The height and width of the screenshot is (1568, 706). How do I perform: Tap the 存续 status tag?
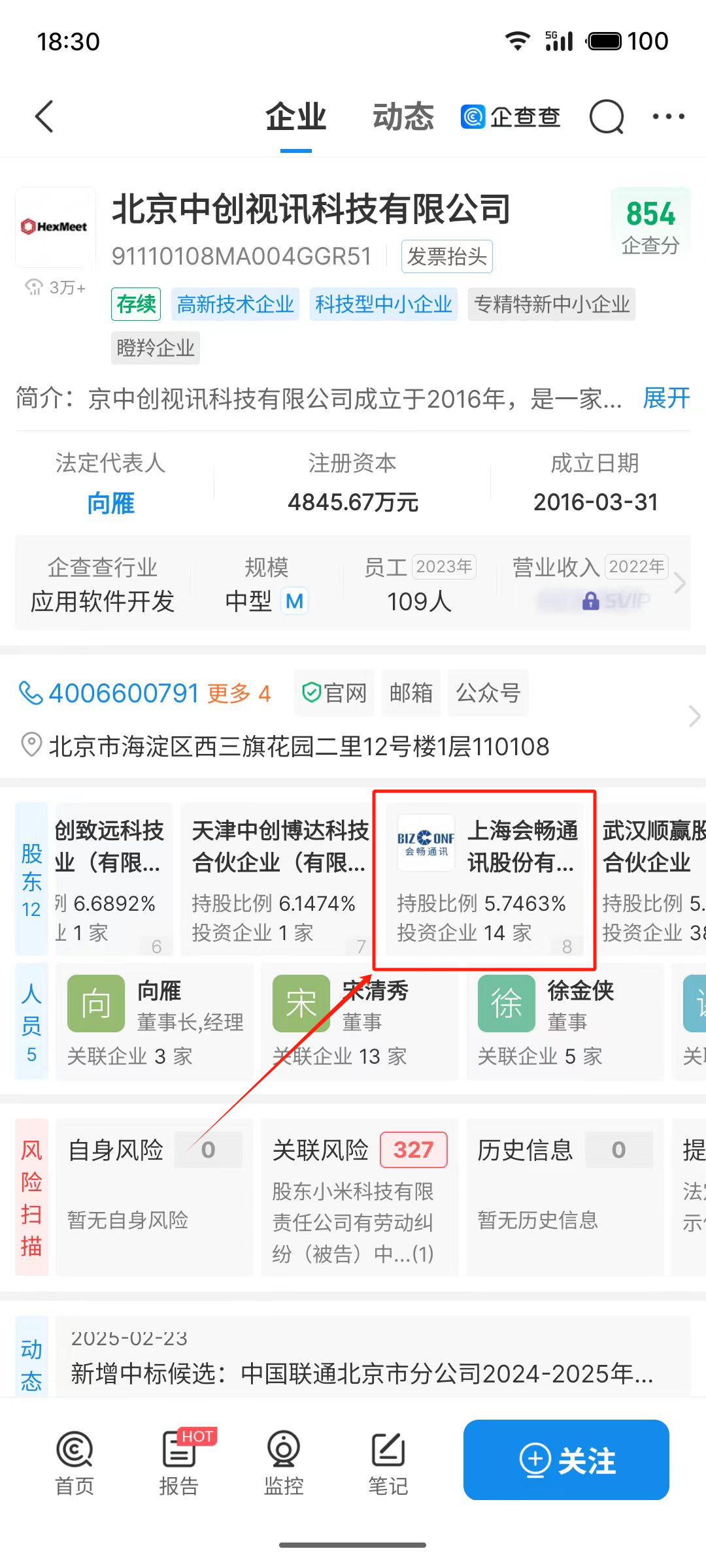(x=136, y=304)
